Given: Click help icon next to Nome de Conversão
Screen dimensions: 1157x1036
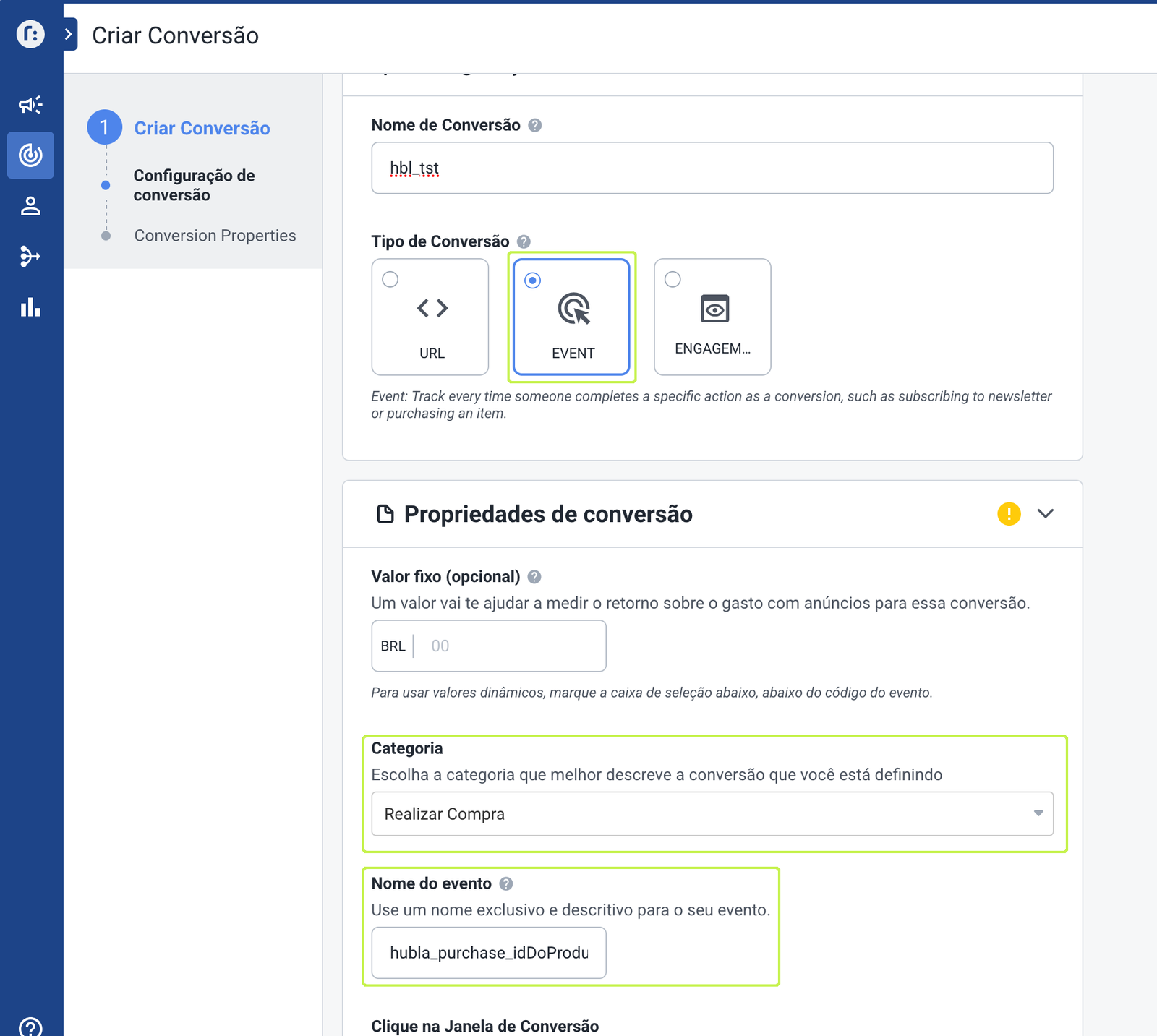Looking at the screenshot, I should click(x=535, y=125).
